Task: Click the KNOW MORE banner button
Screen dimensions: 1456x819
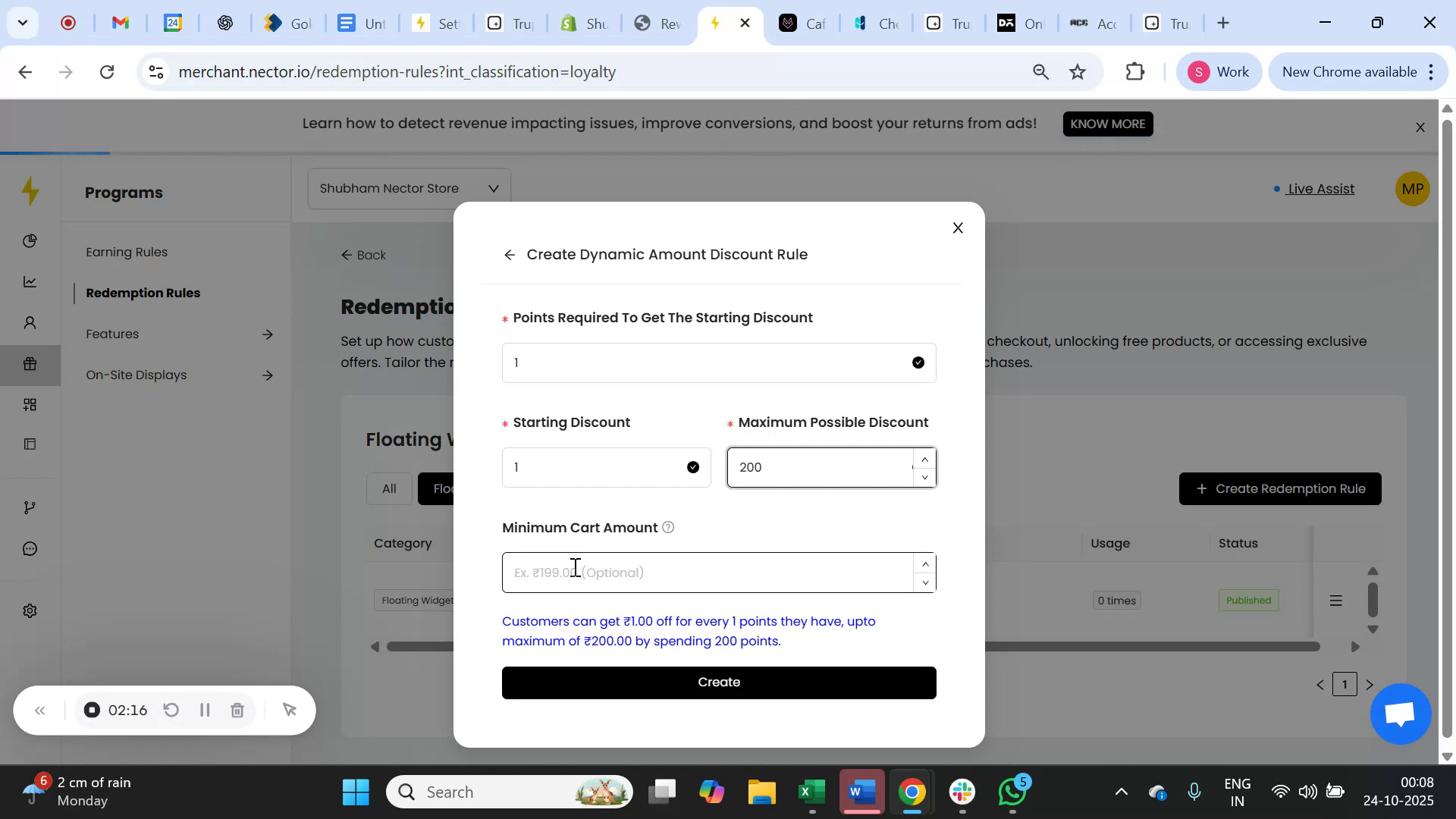Action: [x=1107, y=124]
